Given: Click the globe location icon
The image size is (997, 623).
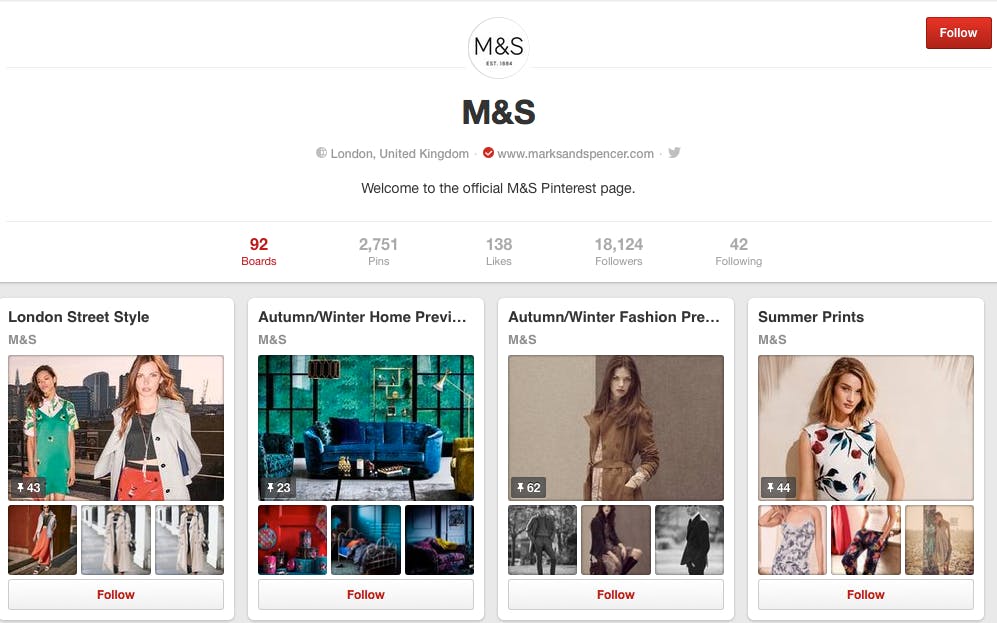Looking at the screenshot, I should click(x=322, y=153).
